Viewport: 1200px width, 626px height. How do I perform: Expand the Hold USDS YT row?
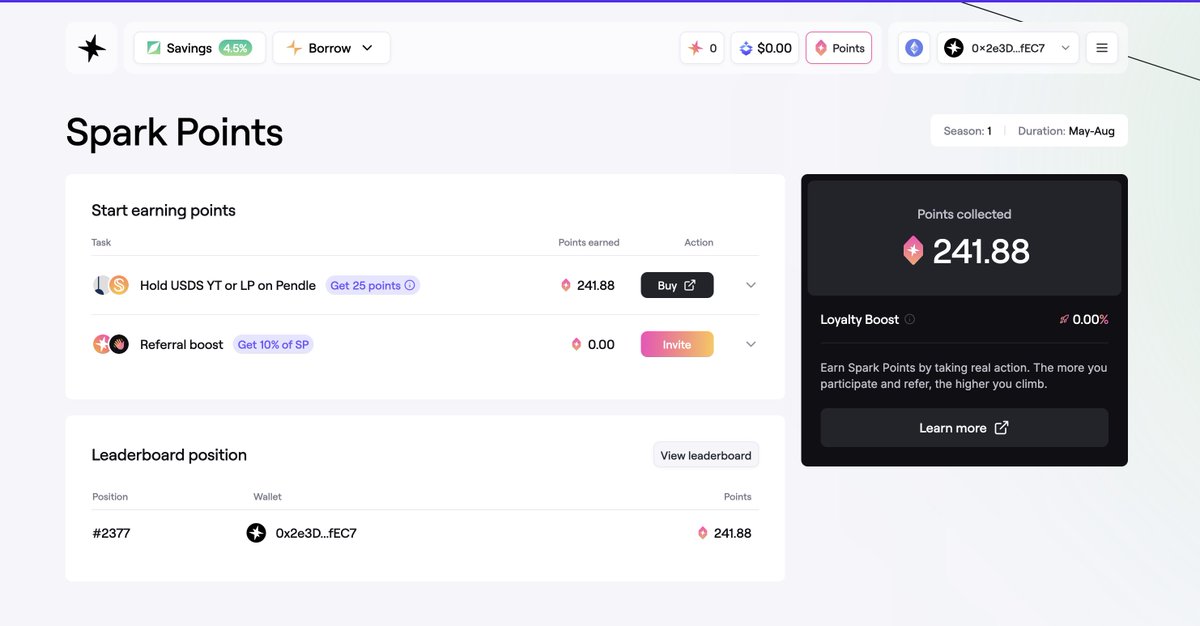(x=751, y=285)
